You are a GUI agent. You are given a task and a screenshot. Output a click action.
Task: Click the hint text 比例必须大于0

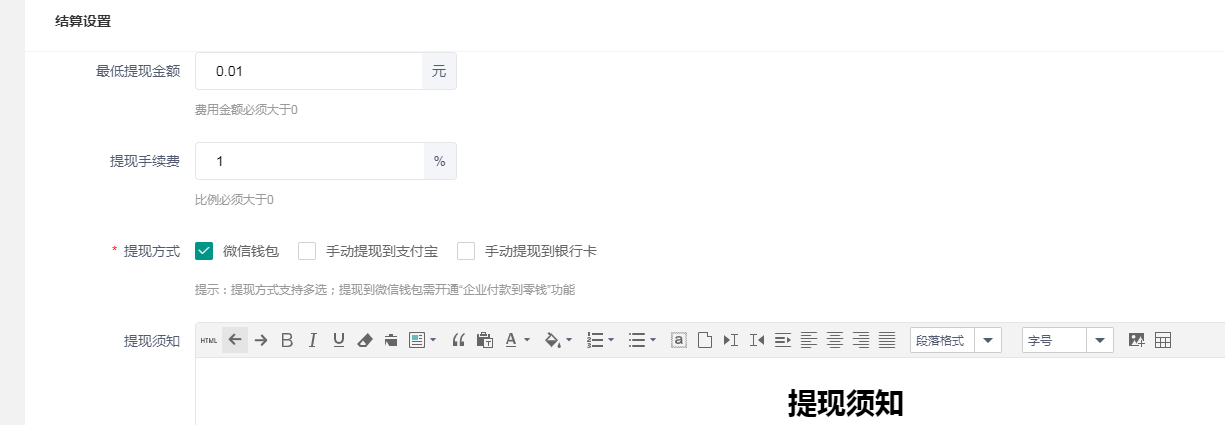[234, 200]
